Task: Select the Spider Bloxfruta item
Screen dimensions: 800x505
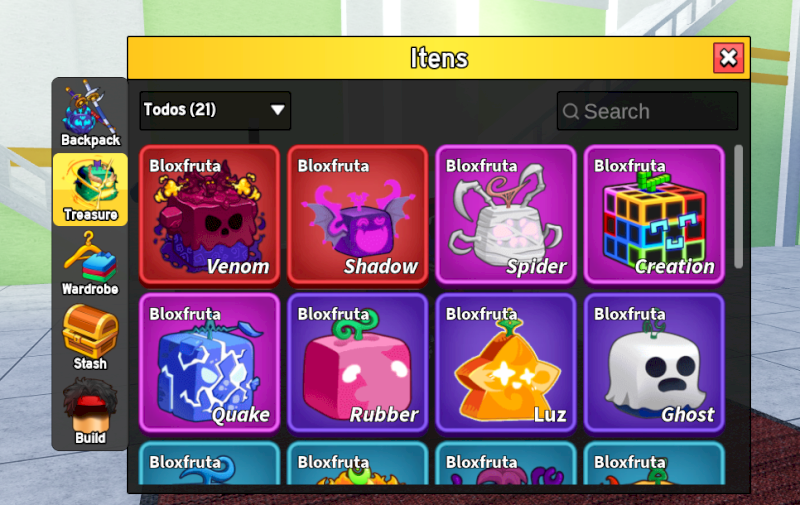Action: (x=506, y=214)
